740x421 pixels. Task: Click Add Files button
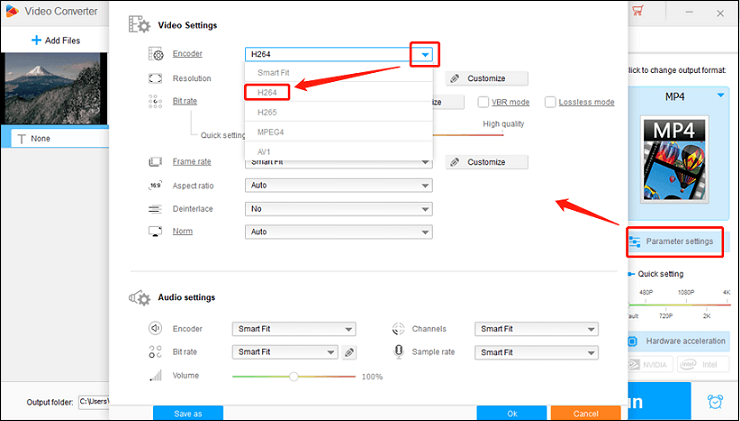(55, 41)
